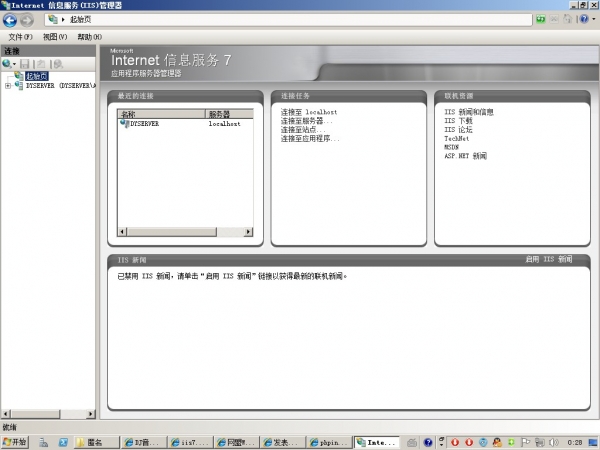The height and width of the screenshot is (450, 600).
Task: Click the 连接至 localhost link
Action: [309, 112]
